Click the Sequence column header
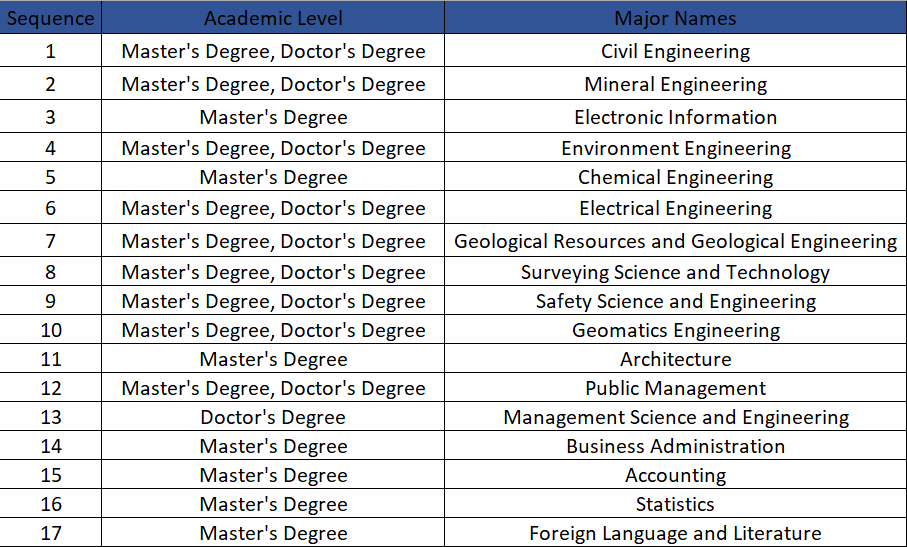This screenshot has height=547, width=907. coord(50,18)
